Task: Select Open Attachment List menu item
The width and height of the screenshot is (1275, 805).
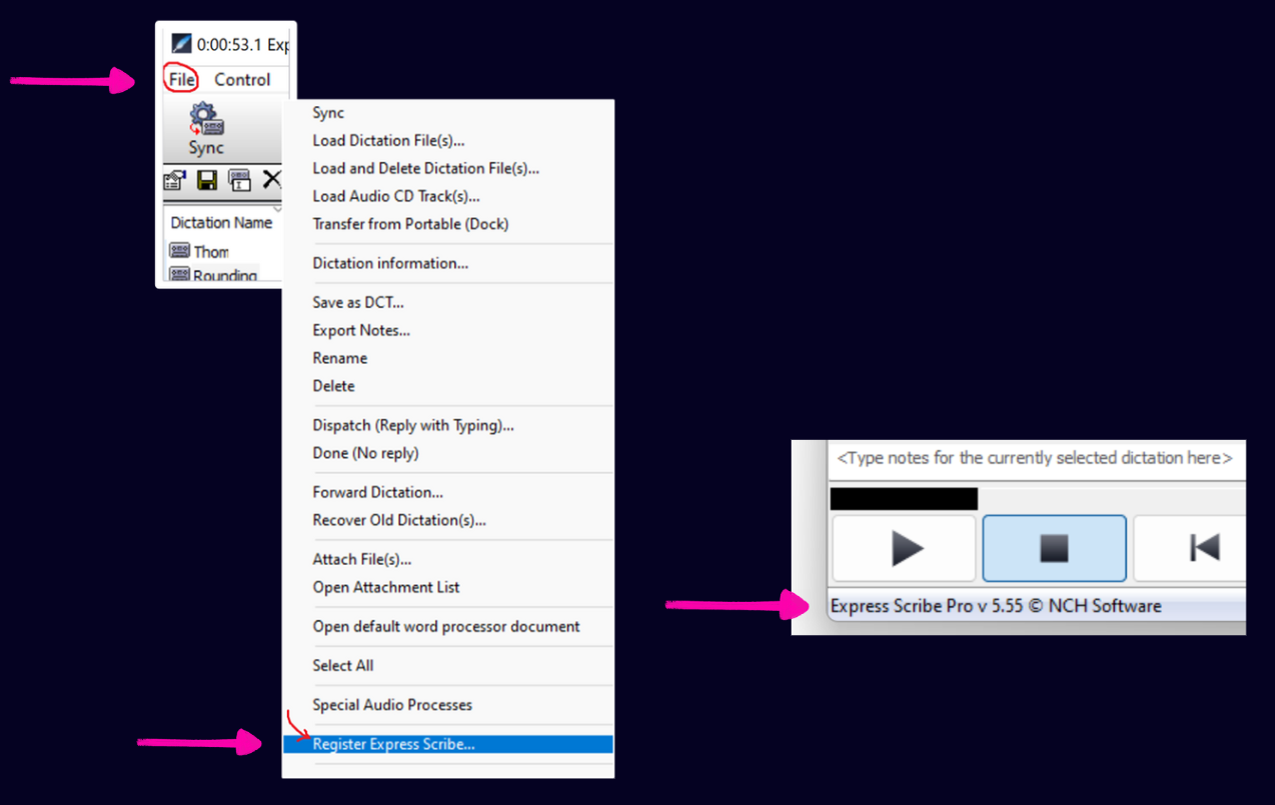Action: [386, 588]
